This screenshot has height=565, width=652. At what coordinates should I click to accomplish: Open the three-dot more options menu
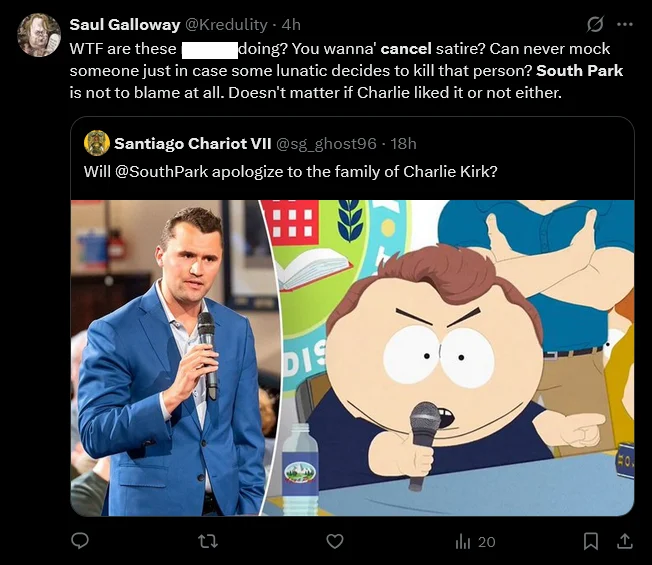click(626, 24)
